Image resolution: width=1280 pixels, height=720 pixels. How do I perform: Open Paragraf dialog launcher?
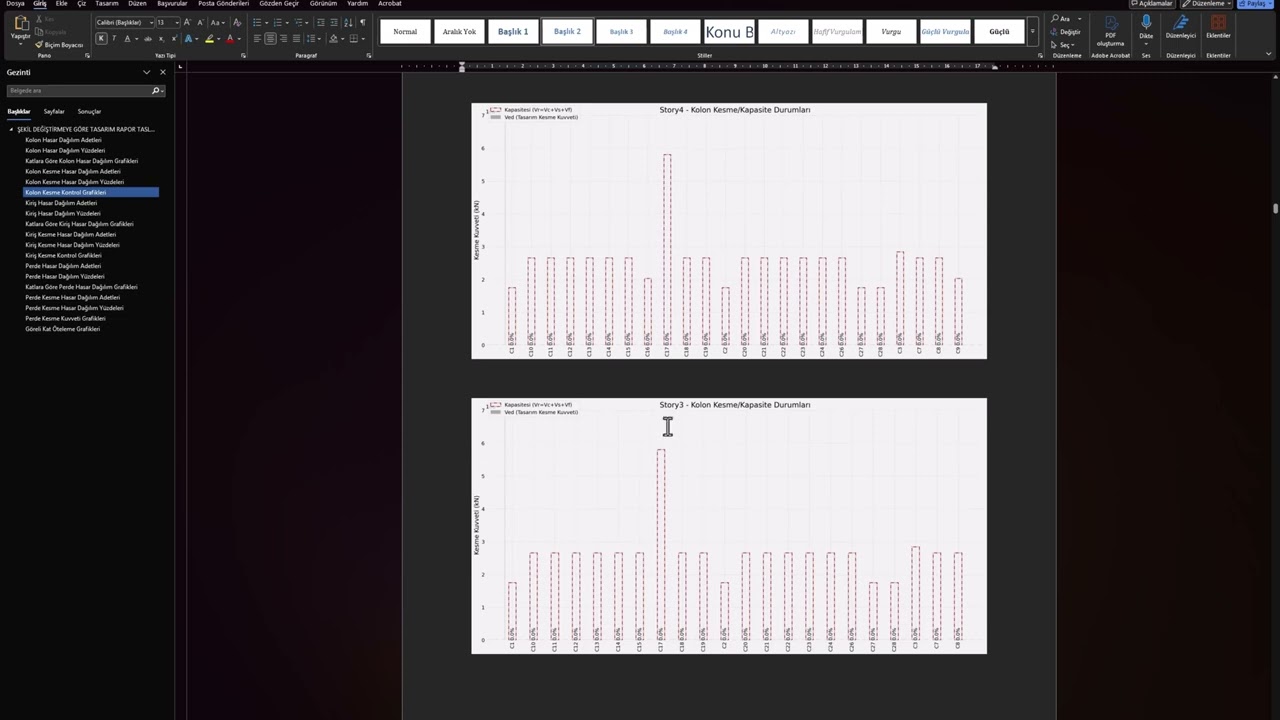(x=369, y=55)
